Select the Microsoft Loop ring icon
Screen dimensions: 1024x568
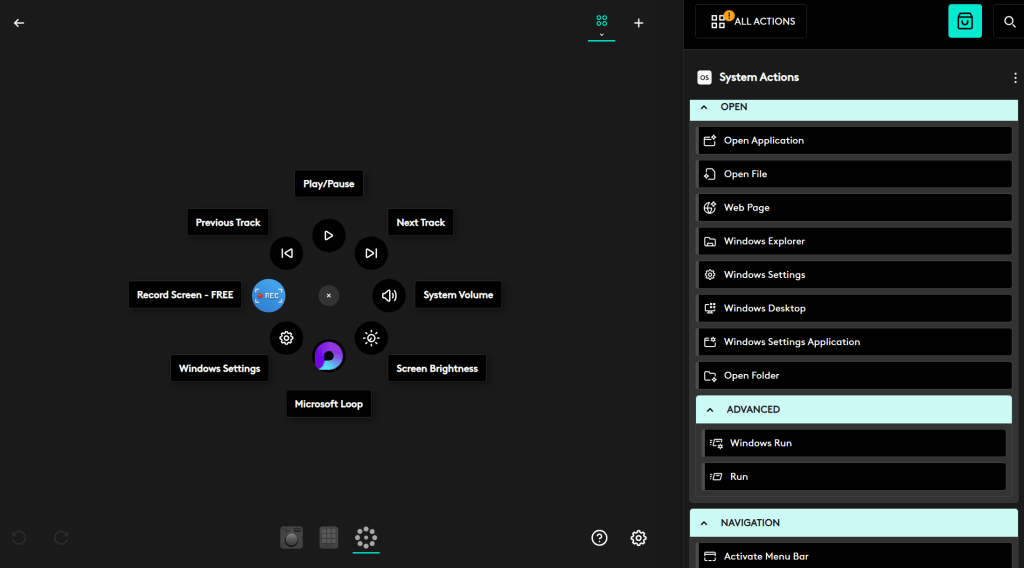(x=328, y=356)
